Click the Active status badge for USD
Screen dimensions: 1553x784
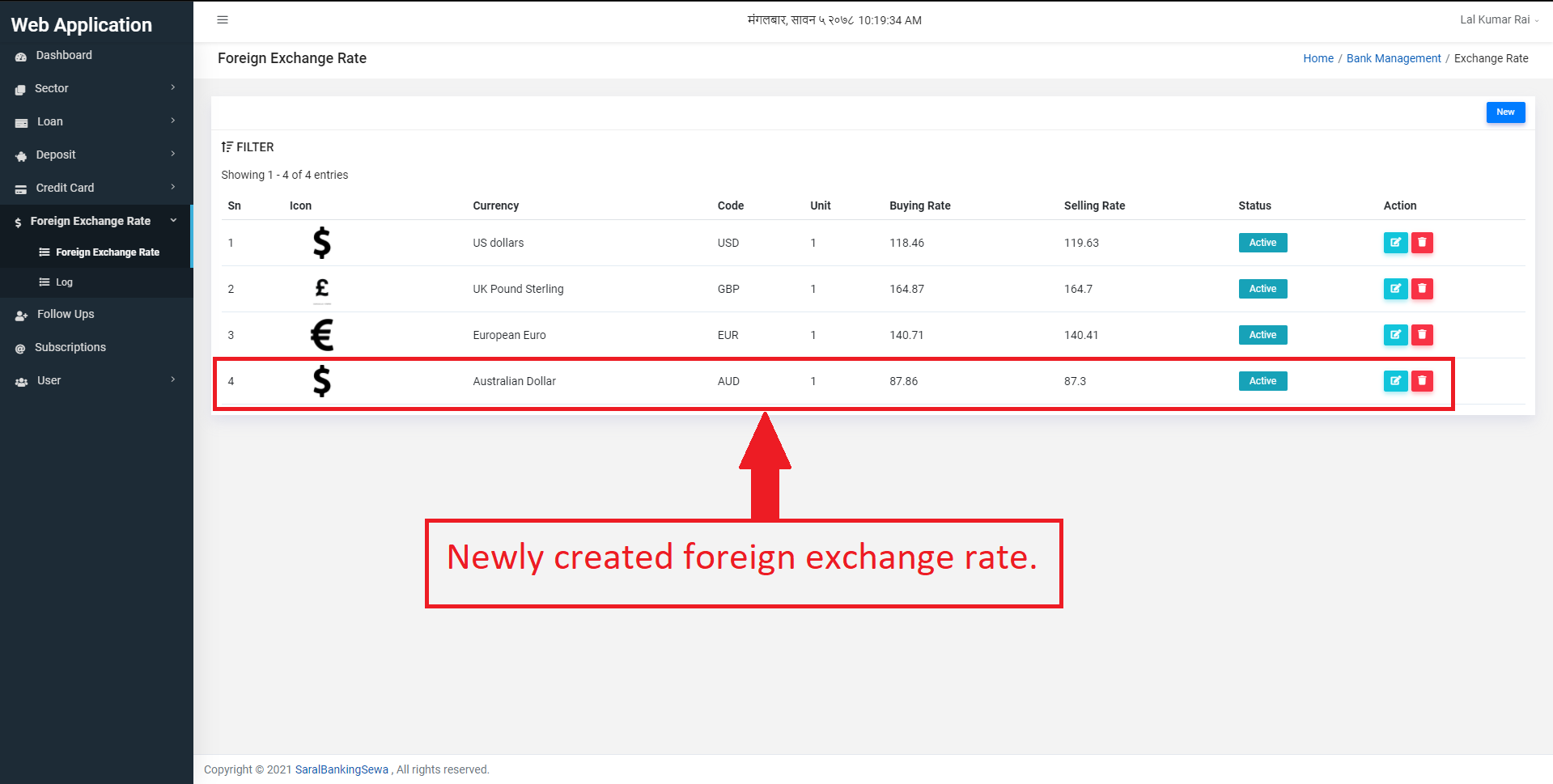coord(1262,243)
